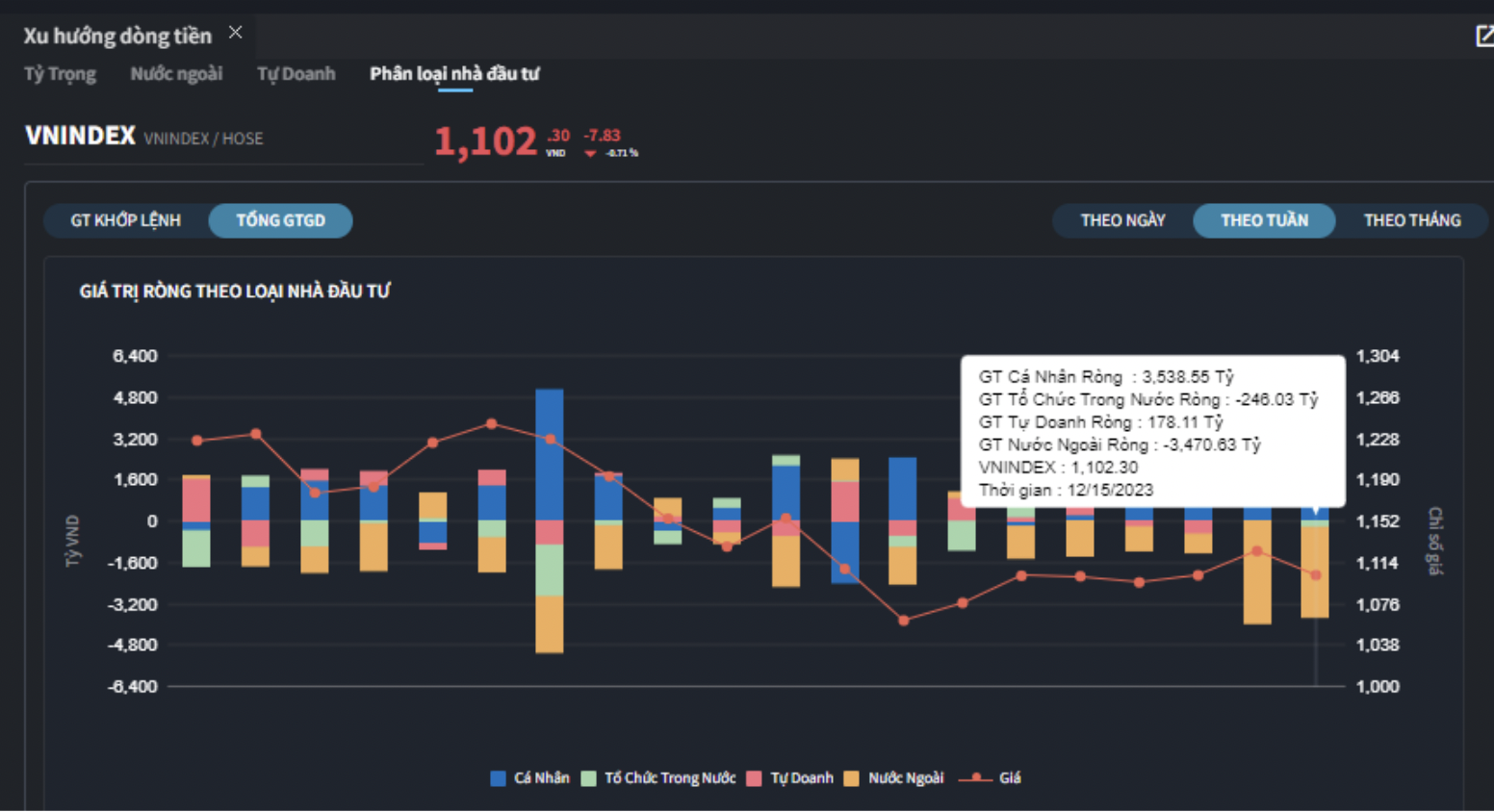Click the pink Tự Doanh legend square
Image resolution: width=1494 pixels, height=812 pixels.
pyautogui.click(x=754, y=778)
